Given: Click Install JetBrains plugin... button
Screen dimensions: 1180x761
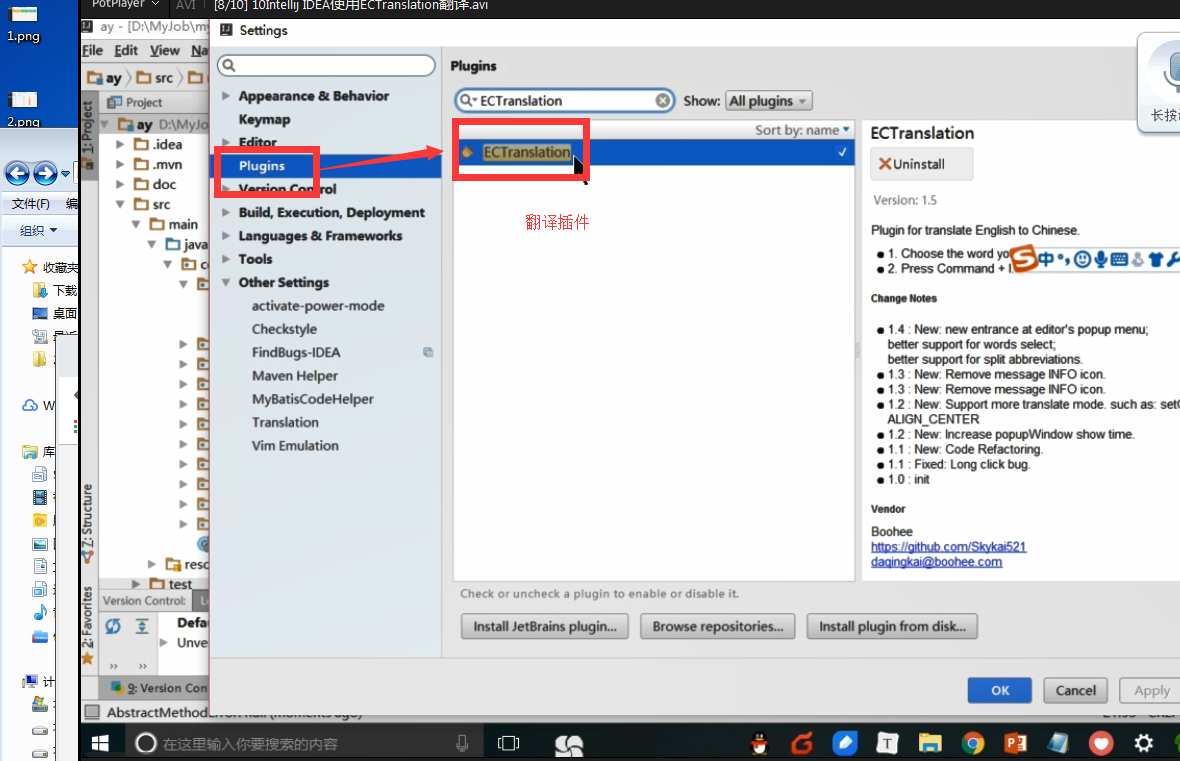Looking at the screenshot, I should click(544, 626).
